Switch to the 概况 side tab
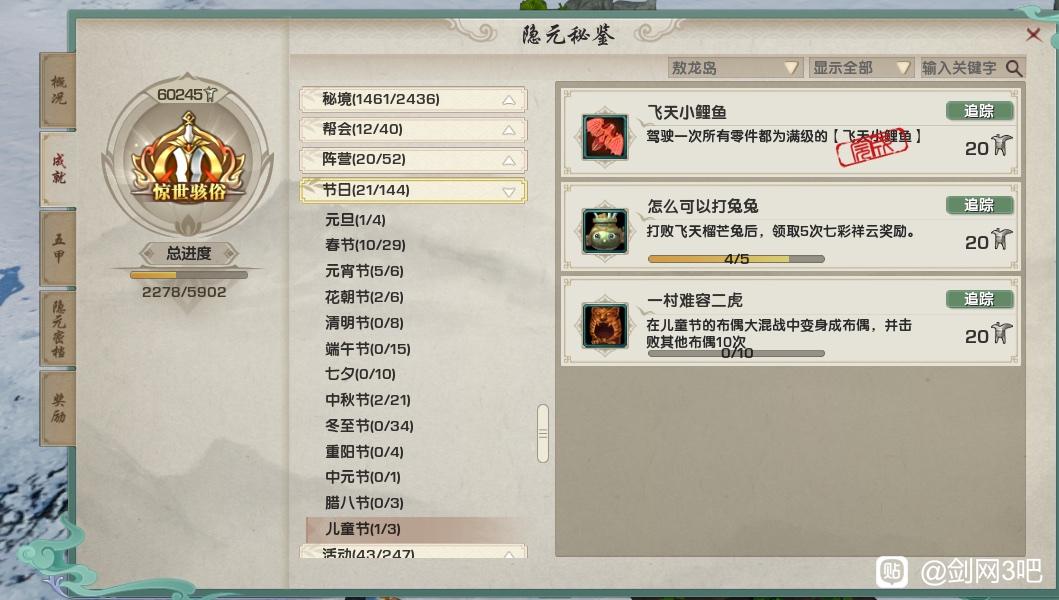1059x600 pixels. 58,90
